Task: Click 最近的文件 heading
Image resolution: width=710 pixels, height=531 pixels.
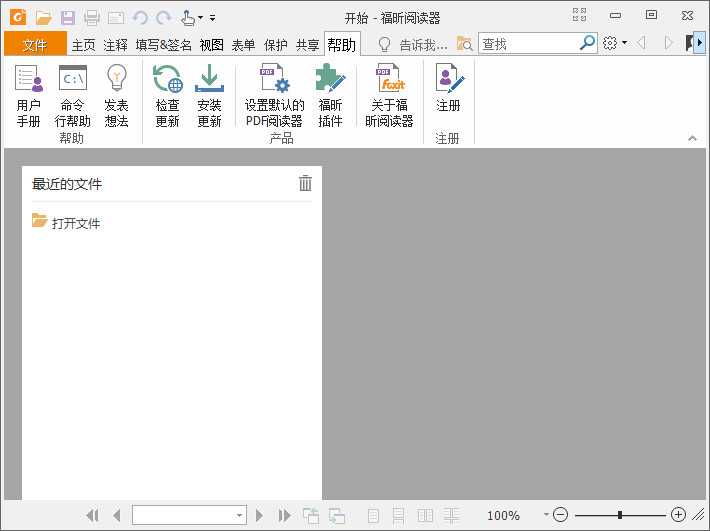Action: pos(67,184)
